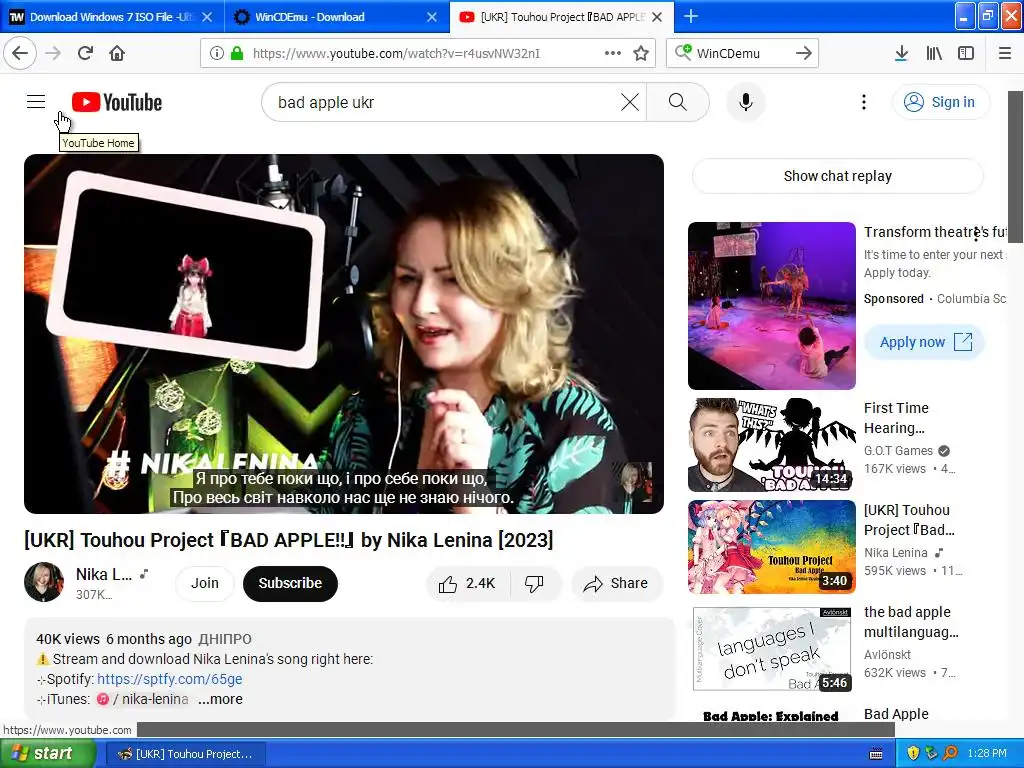Click the 1:28 PM system clock
This screenshot has width=1024, height=768.
coord(987,754)
